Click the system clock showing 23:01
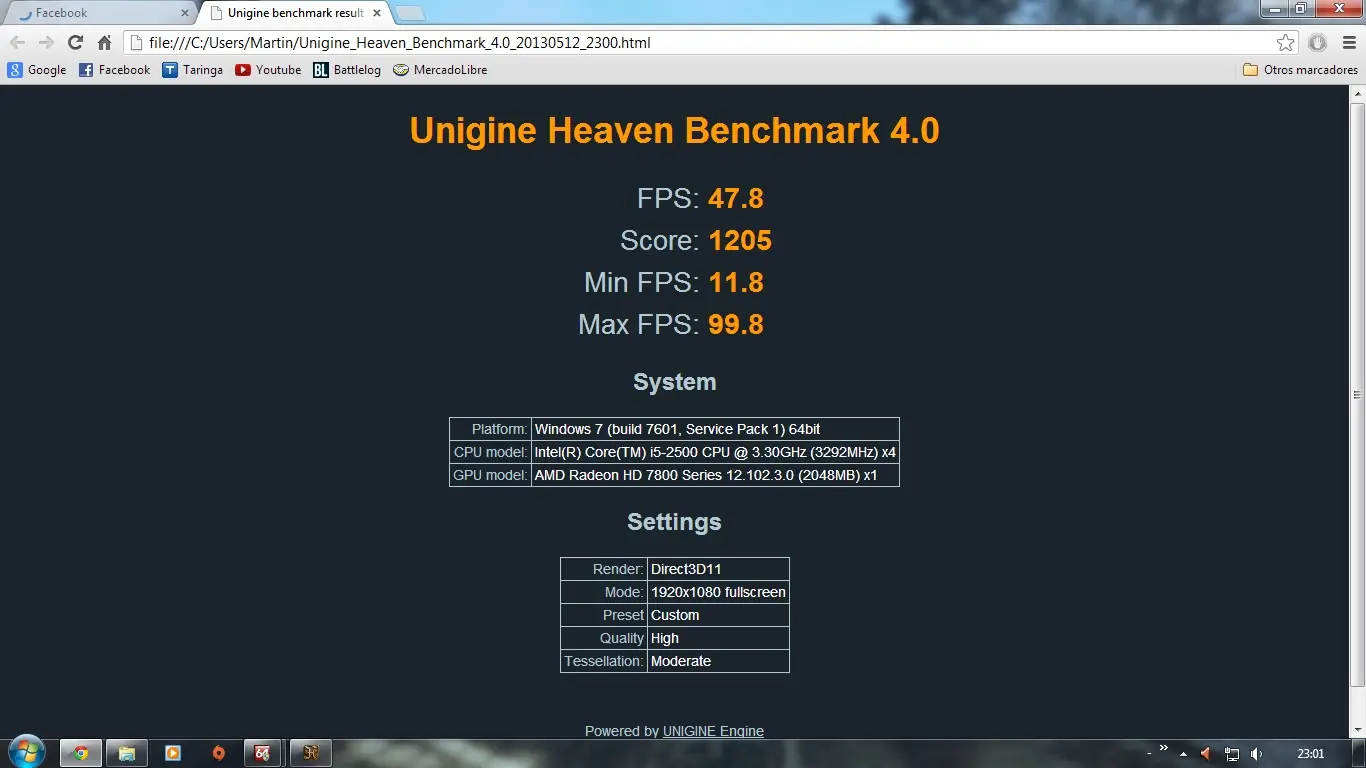The image size is (1366, 768). pyautogui.click(x=1310, y=754)
